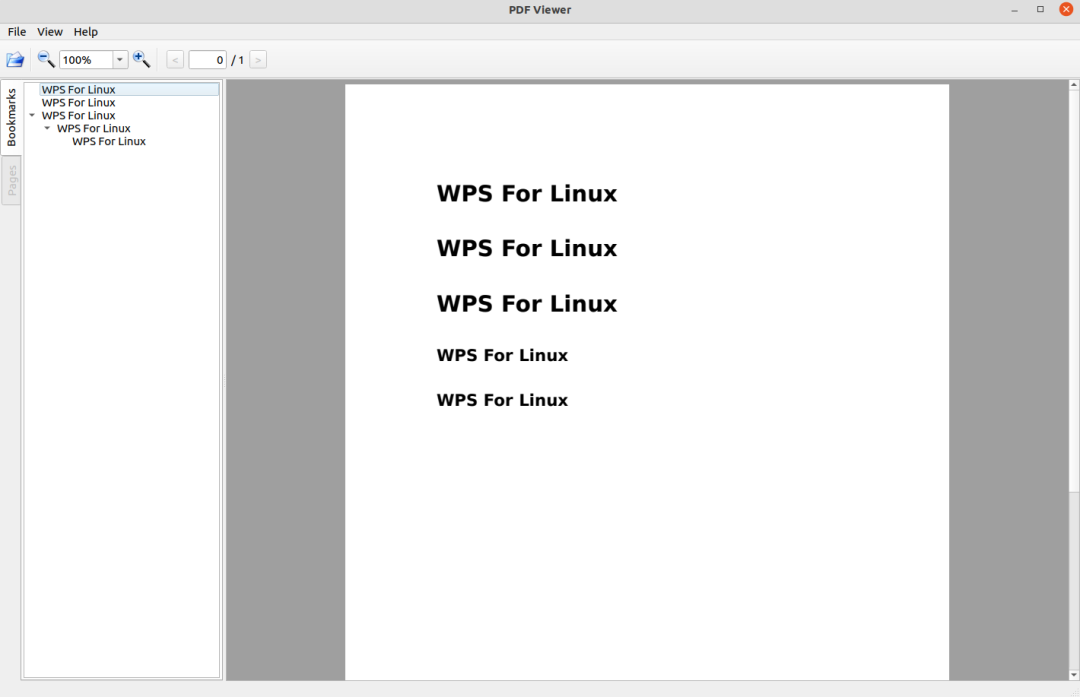
Task: Switch to the Bookmarks side tab
Action: (x=11, y=117)
